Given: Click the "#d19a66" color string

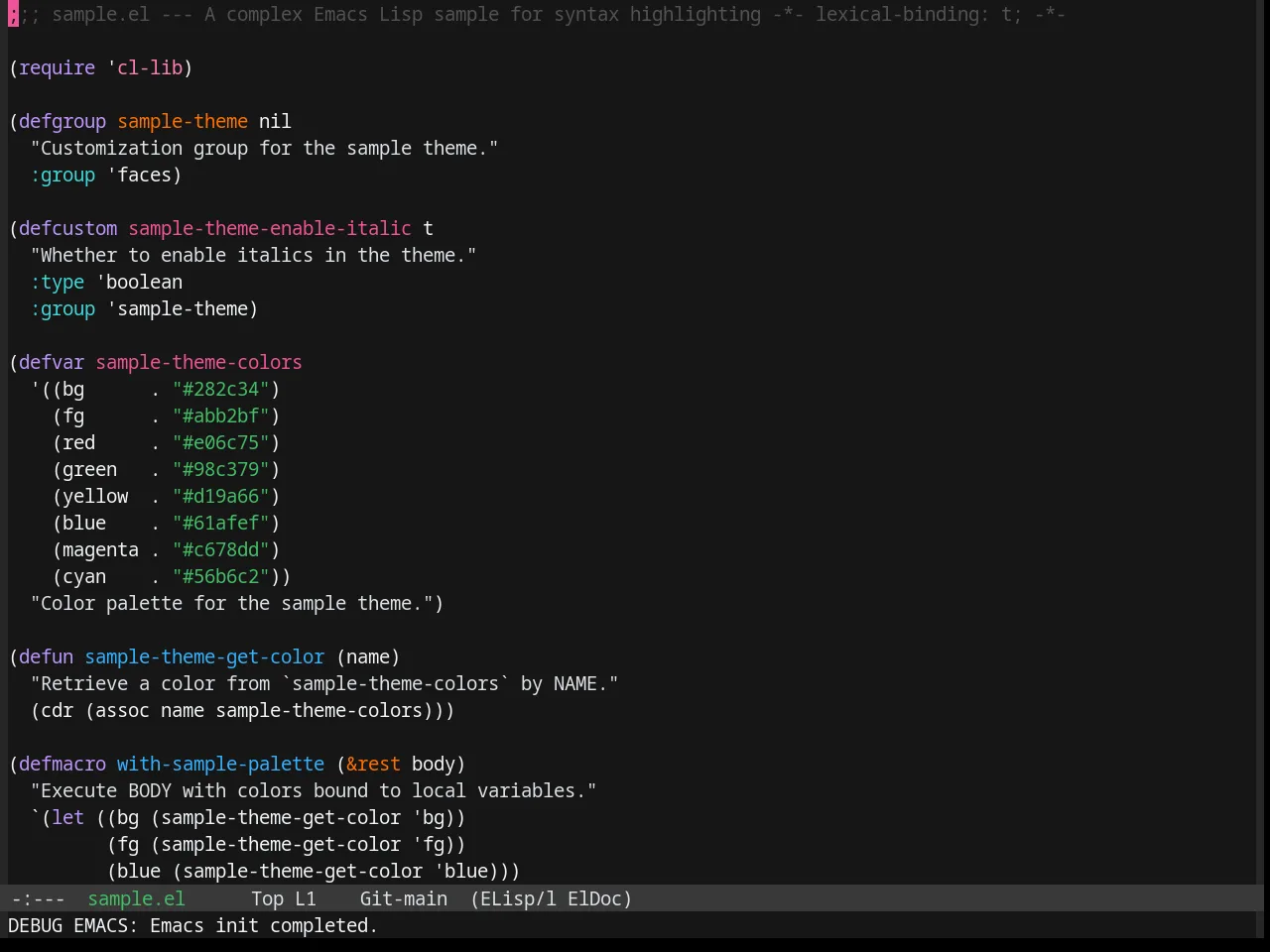Looking at the screenshot, I should pos(221,496).
